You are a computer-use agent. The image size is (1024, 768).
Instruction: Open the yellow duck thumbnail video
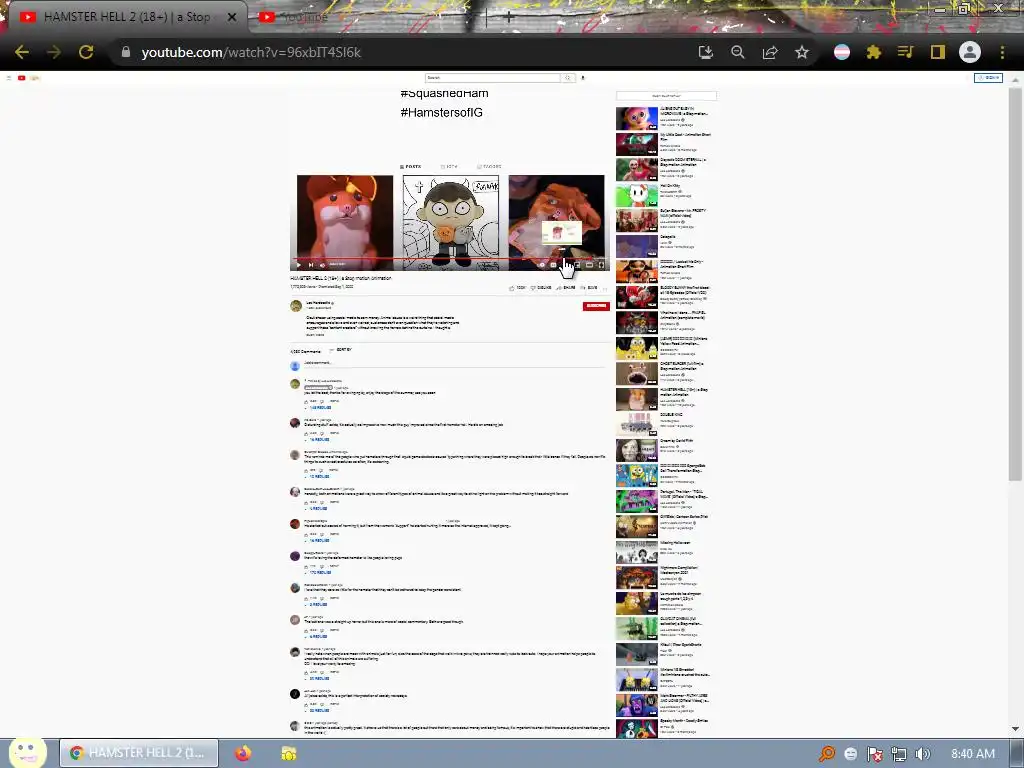point(637,348)
